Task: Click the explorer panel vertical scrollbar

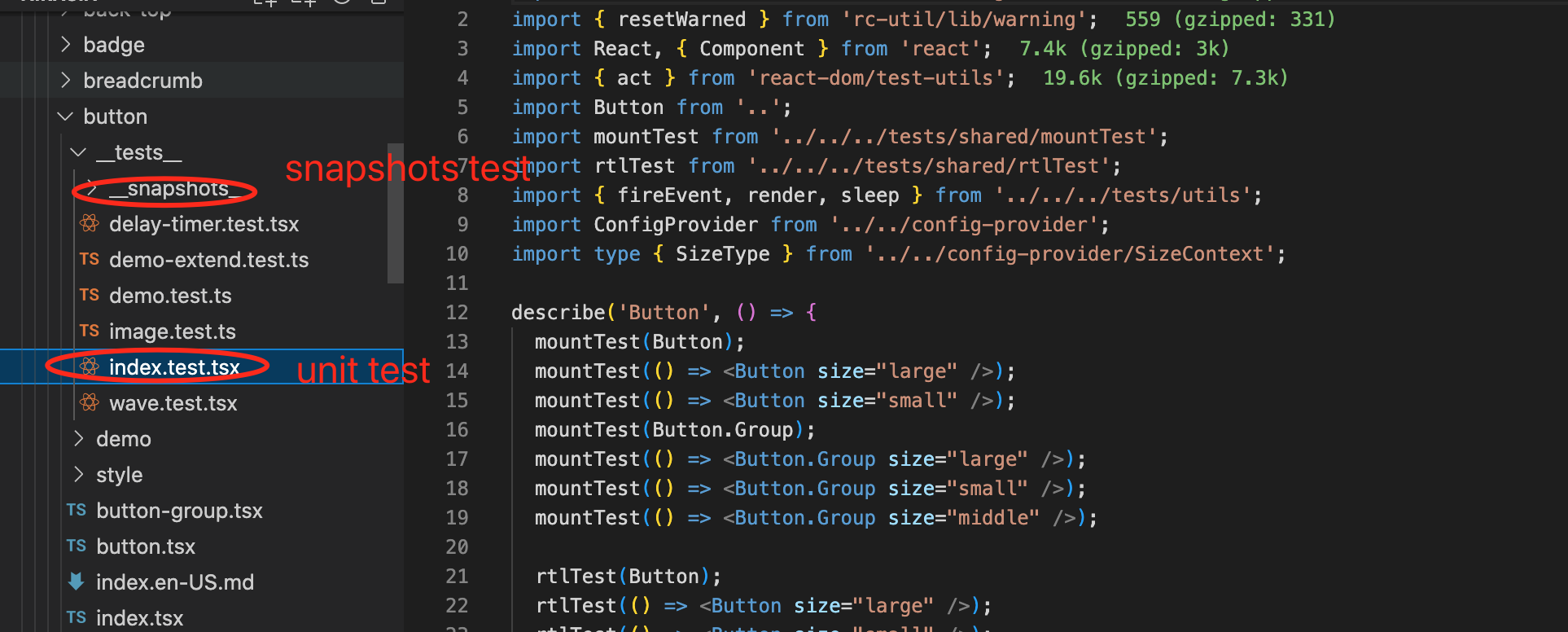Action: click(x=396, y=212)
